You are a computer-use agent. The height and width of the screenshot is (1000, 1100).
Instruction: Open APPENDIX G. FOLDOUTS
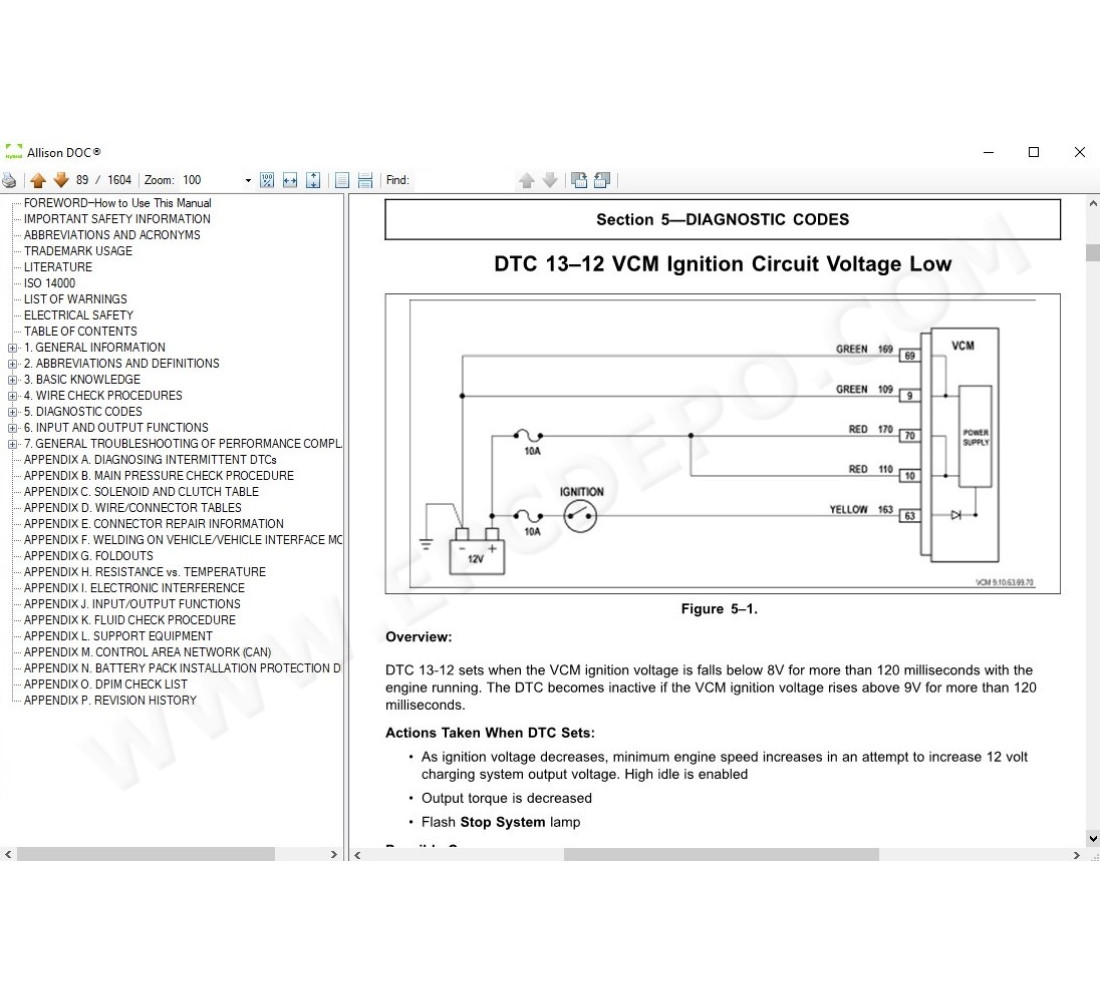88,556
